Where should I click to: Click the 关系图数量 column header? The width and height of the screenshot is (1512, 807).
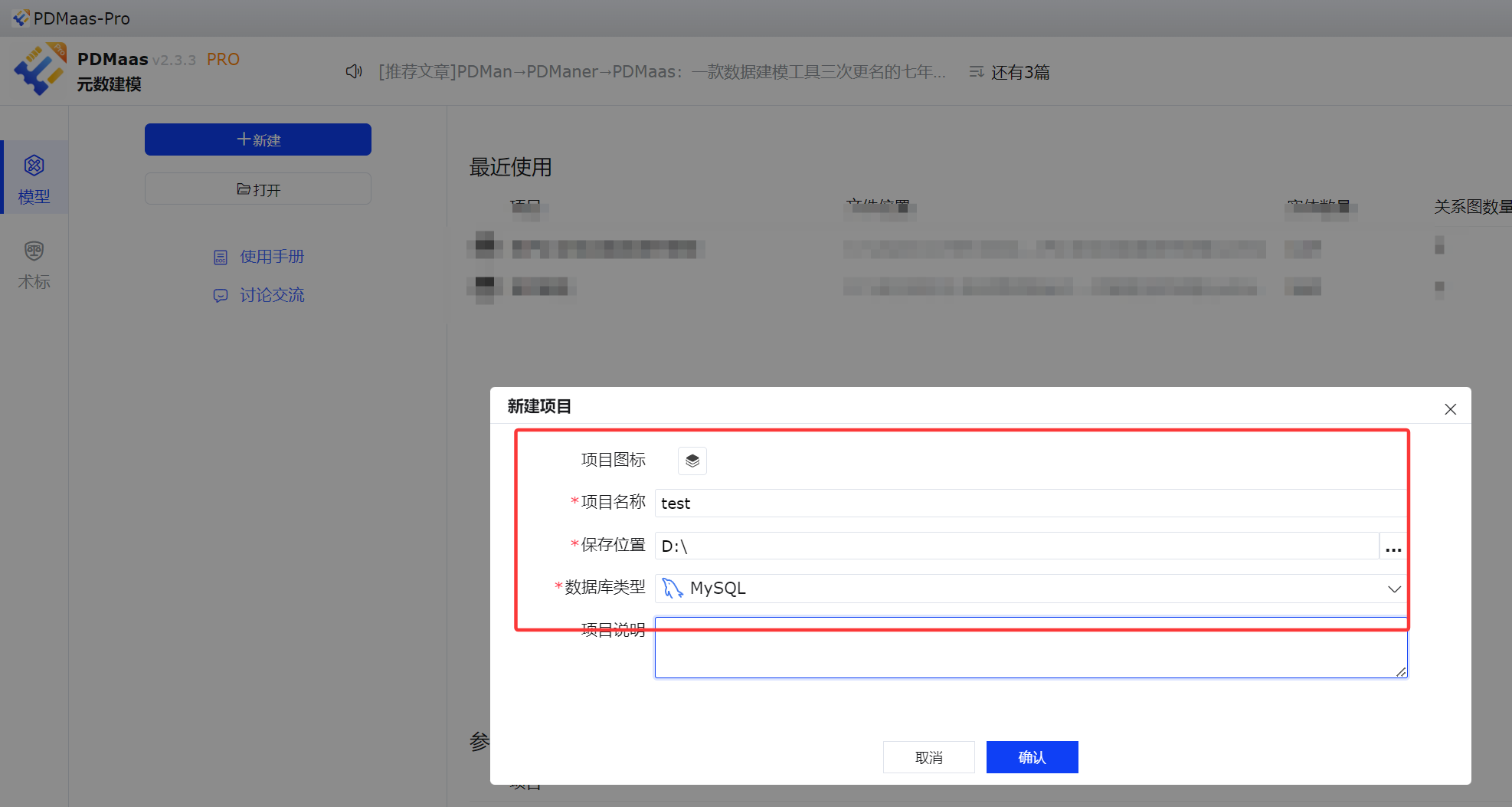coord(1472,206)
